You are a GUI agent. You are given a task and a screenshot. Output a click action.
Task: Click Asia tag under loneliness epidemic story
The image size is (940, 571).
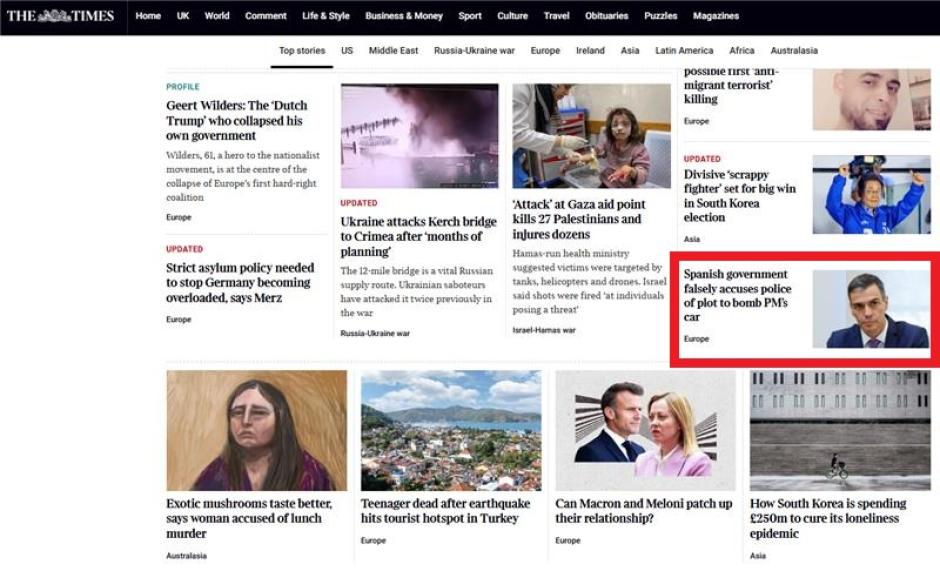tap(758, 556)
